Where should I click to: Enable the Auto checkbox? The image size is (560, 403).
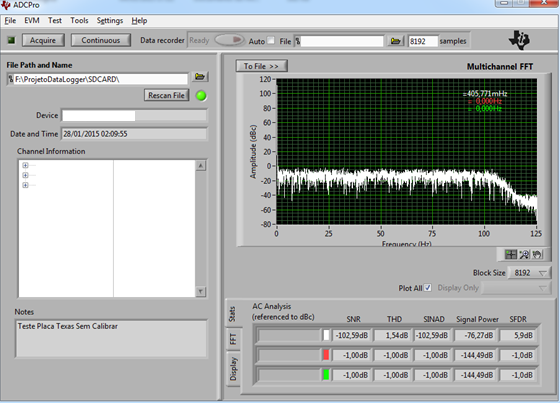click(x=271, y=40)
